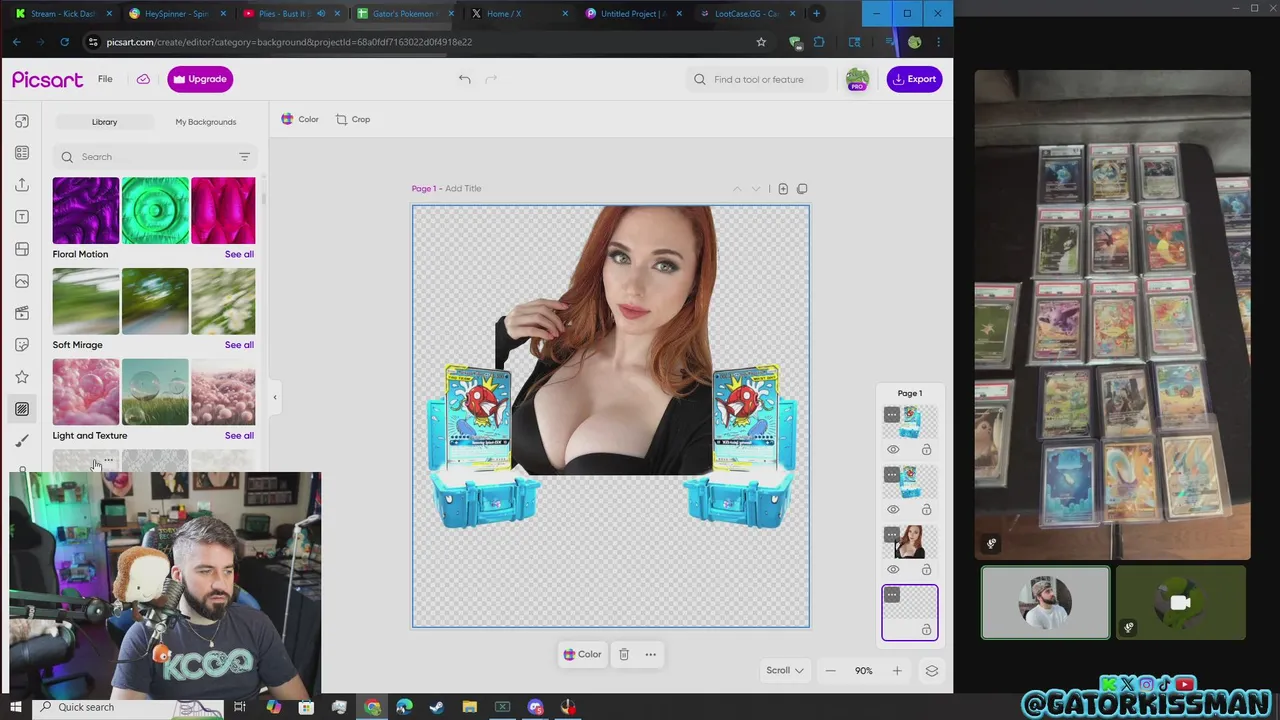1280x720 pixels.
Task: Move the page up with the up chevron
Action: [737, 188]
